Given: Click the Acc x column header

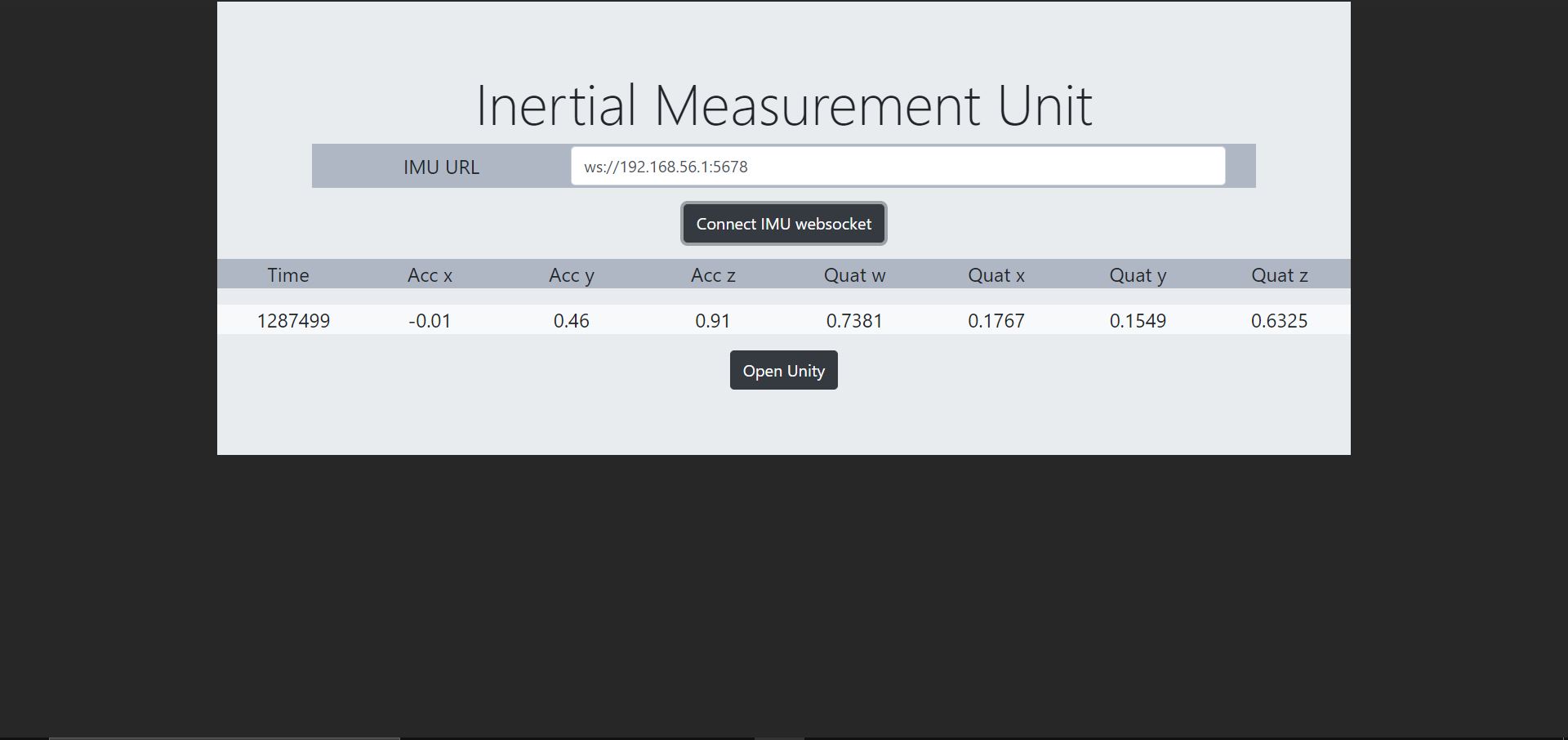Looking at the screenshot, I should 430,275.
